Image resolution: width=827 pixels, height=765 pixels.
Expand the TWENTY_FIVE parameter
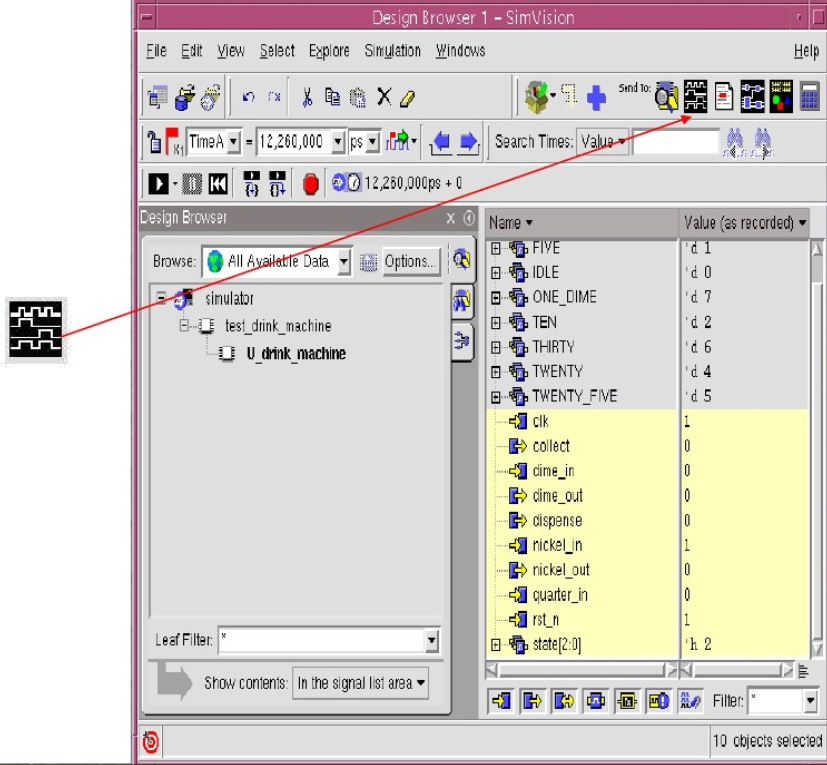click(x=495, y=396)
